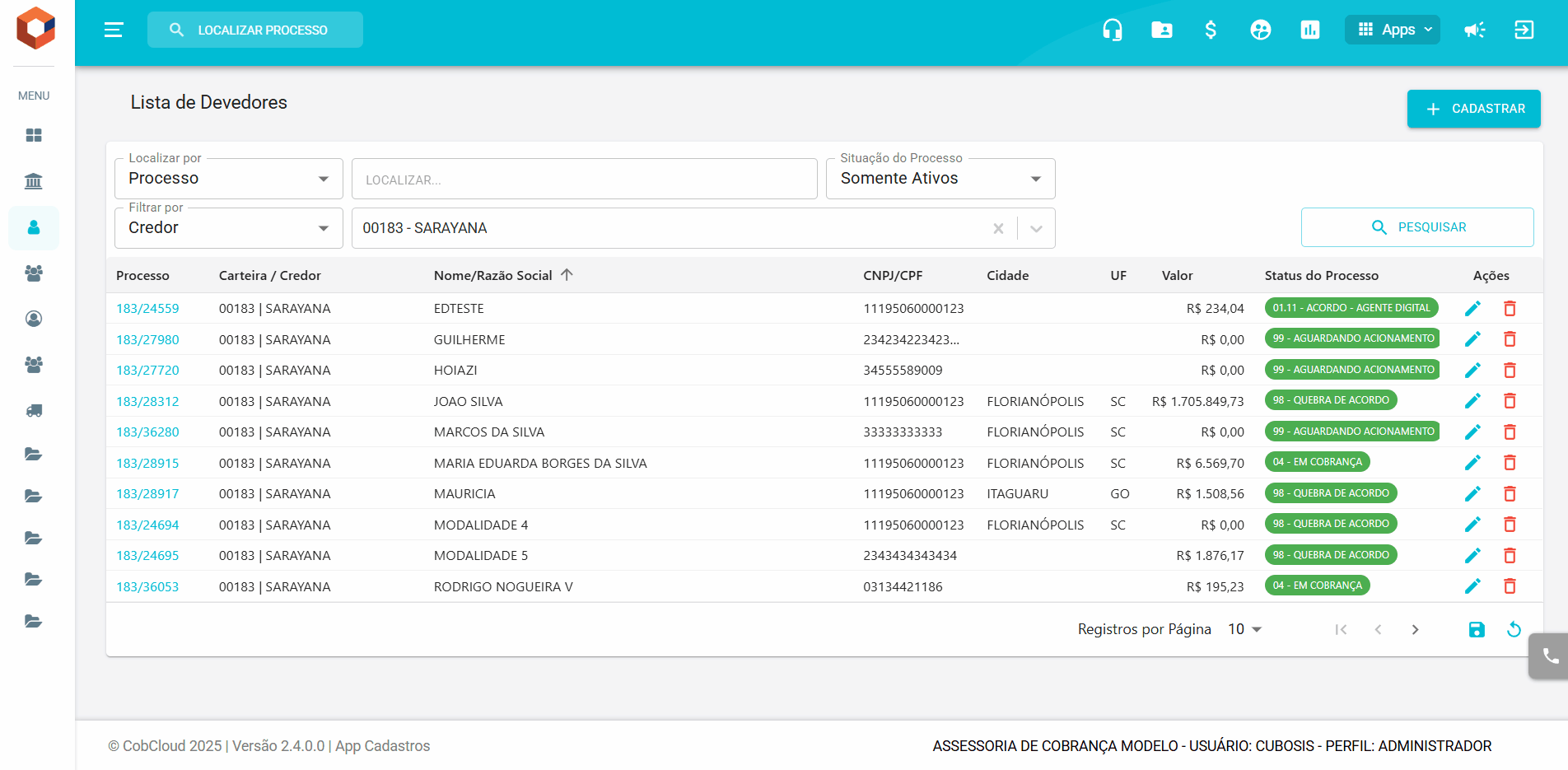Screen dimensions: 1568x770
Task: Click the LOCALIZAR PROCESSO search box
Action: 255,30
